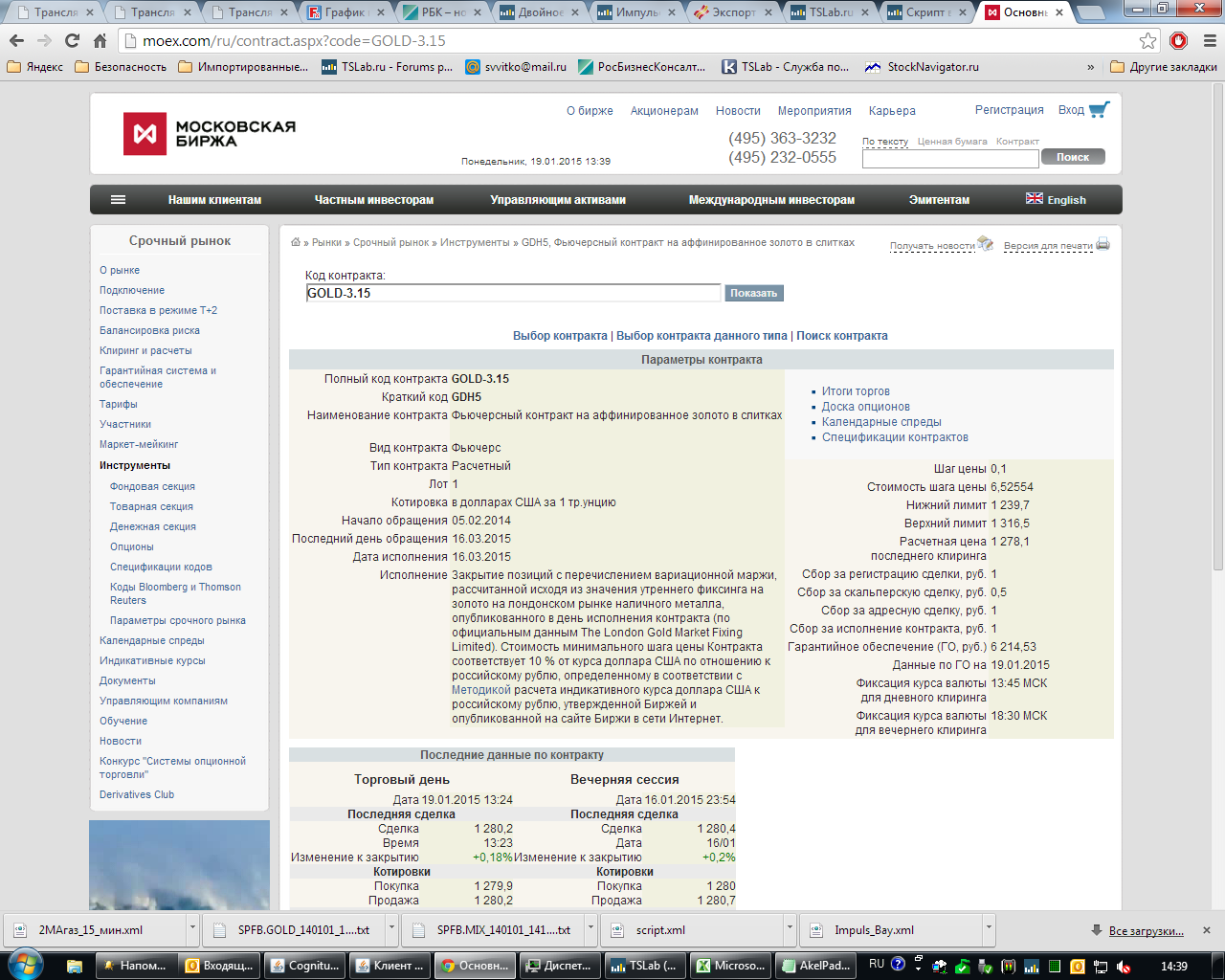
Task: Open Международным инвесторам navigation menu
Action: click(x=771, y=200)
